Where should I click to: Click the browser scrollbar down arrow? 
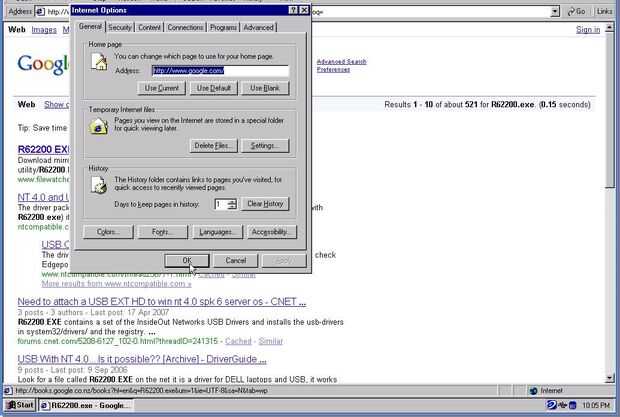click(610, 378)
